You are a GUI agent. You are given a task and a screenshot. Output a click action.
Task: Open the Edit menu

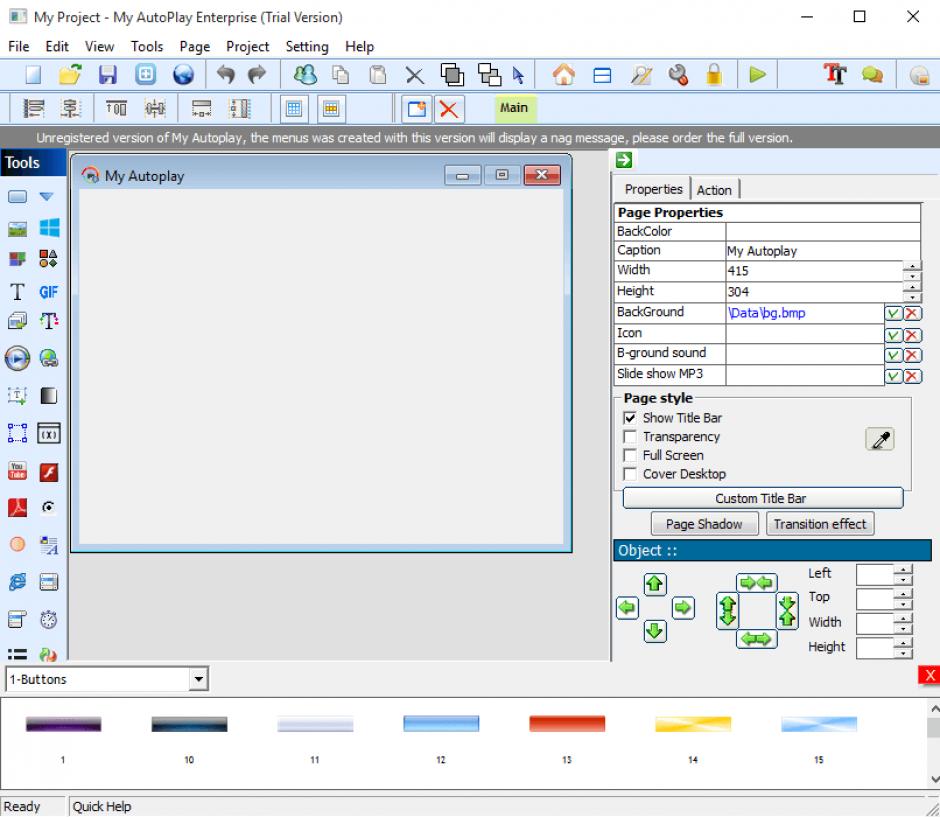(56, 46)
